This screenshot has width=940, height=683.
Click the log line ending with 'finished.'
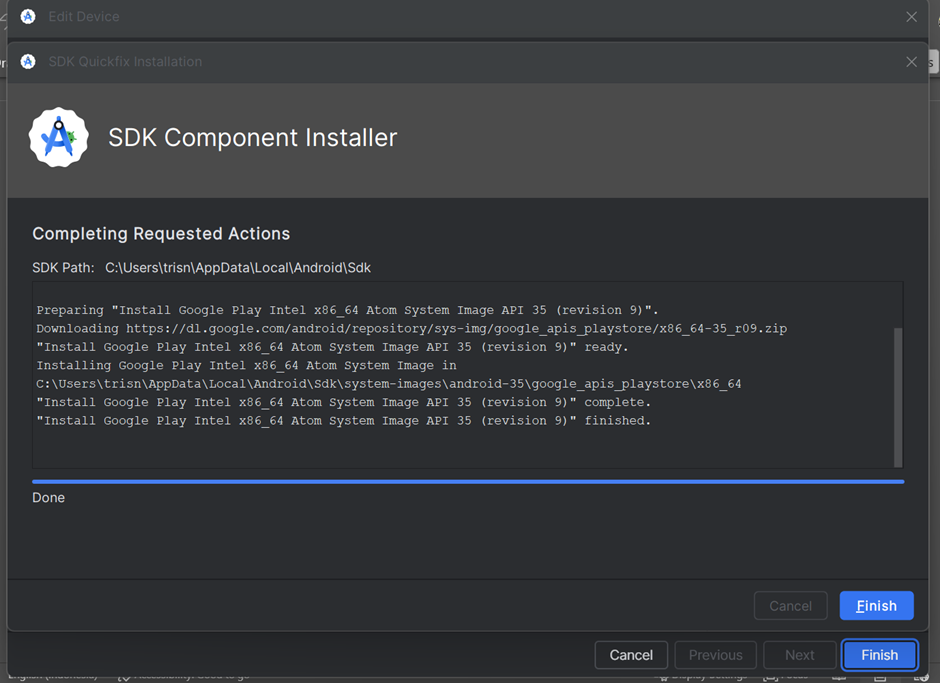(x=344, y=421)
